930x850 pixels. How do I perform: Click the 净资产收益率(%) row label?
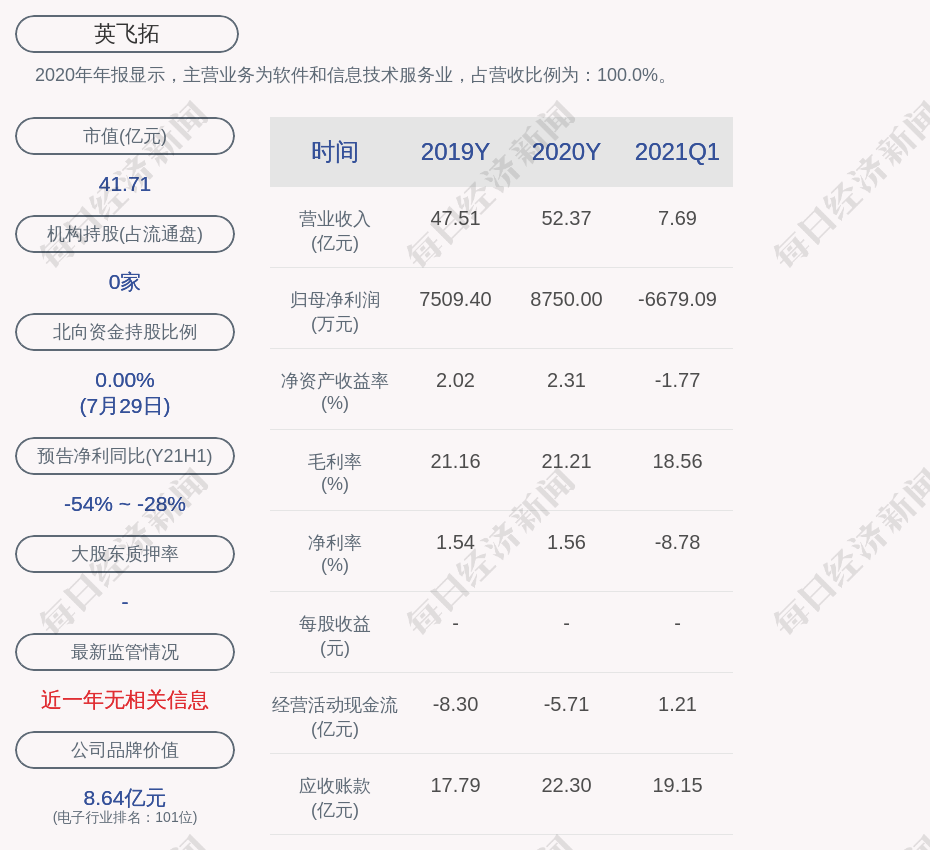point(335,392)
